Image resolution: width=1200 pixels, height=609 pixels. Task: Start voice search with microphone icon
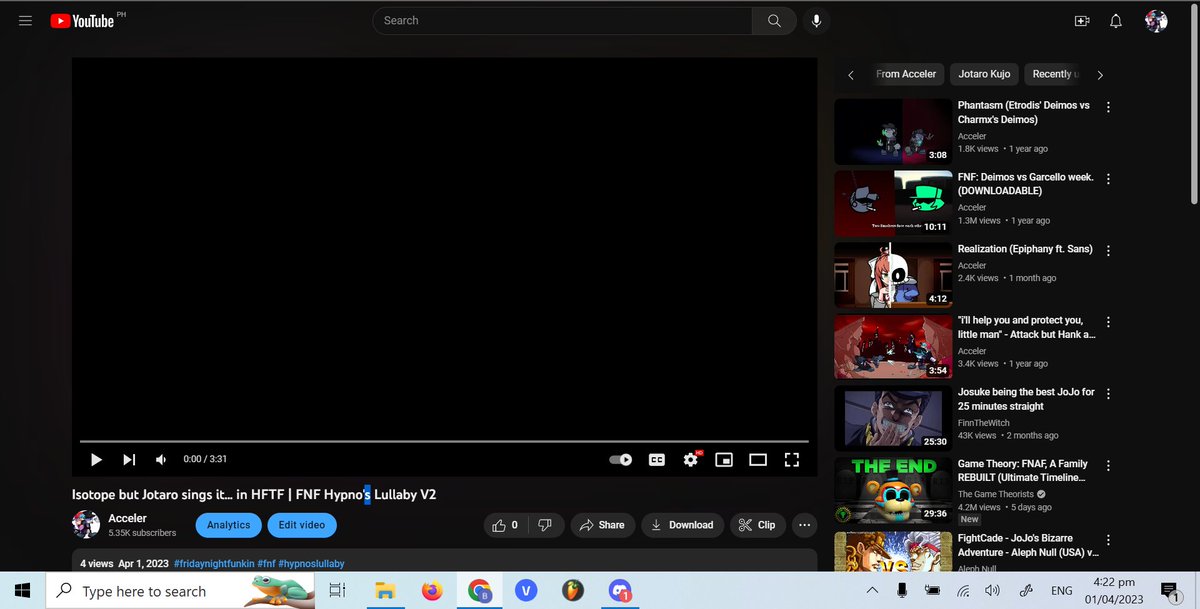[x=817, y=20]
